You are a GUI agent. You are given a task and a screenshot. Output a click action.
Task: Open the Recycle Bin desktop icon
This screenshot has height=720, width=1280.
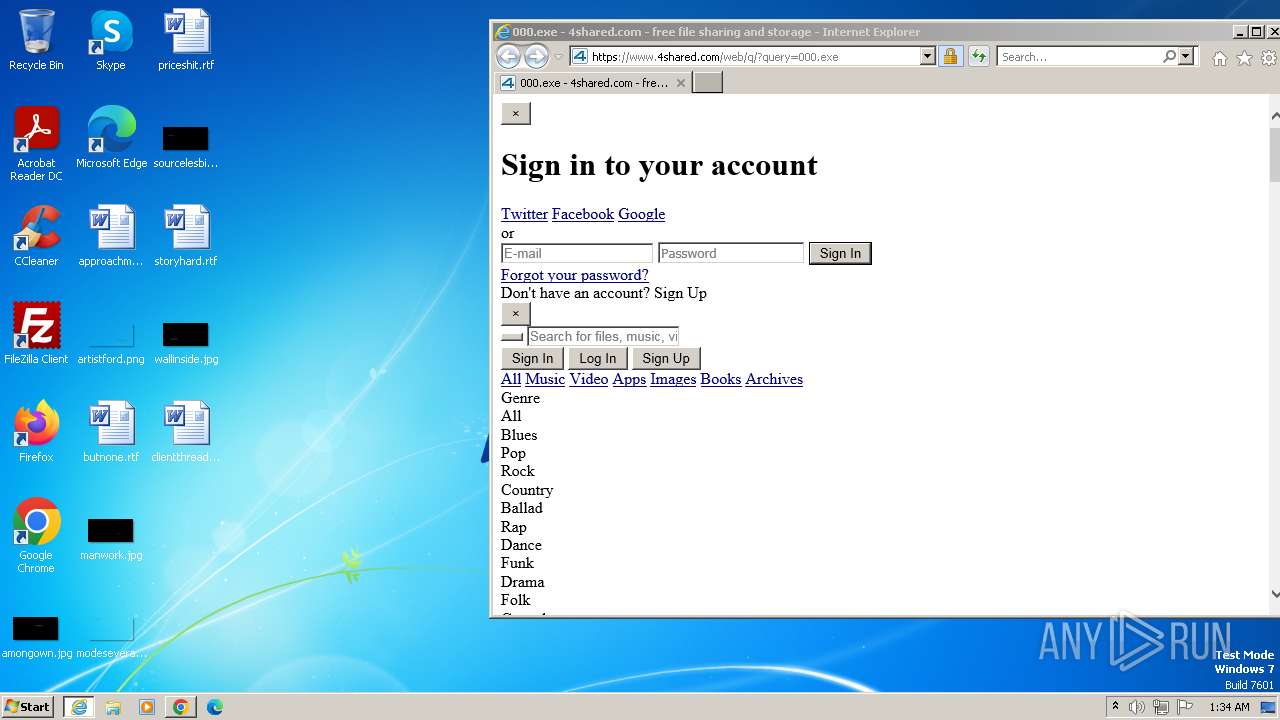click(36, 40)
